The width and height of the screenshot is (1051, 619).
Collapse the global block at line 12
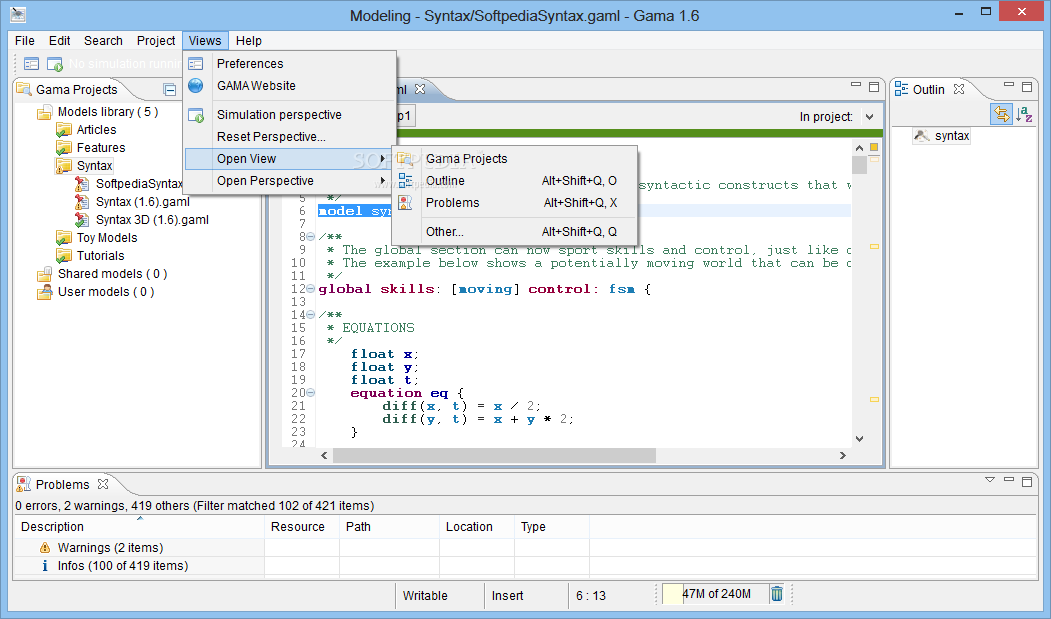click(310, 289)
